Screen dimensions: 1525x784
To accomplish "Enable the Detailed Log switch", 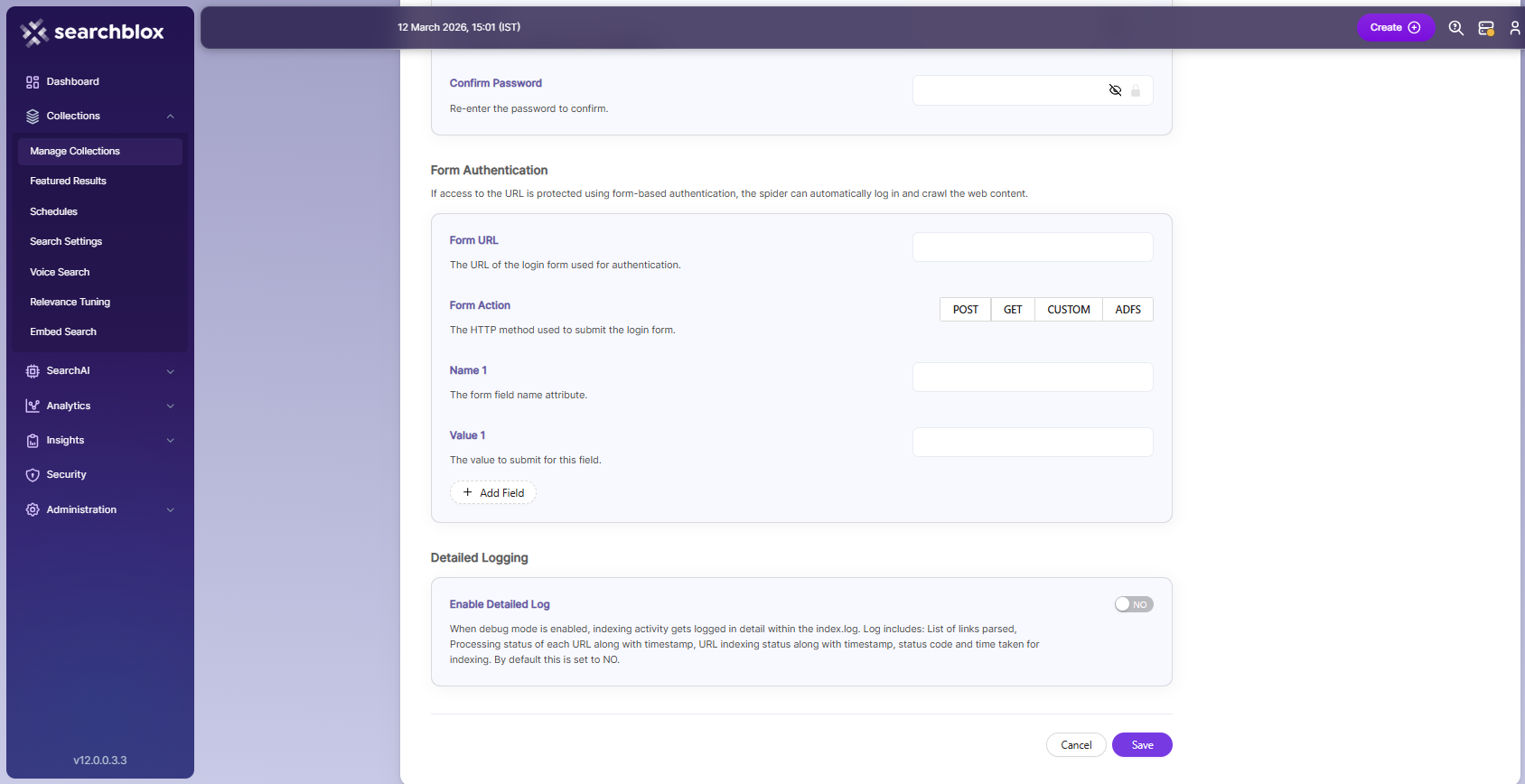I will click(x=1134, y=604).
